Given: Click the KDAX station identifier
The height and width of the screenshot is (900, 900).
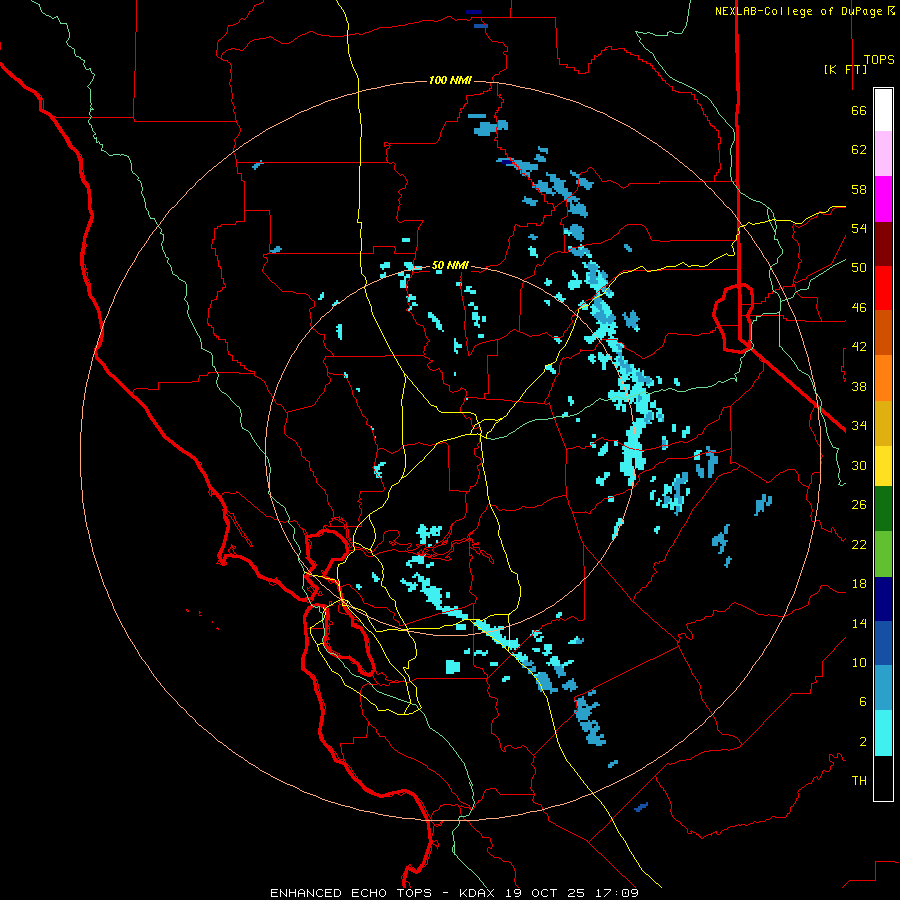Looking at the screenshot, I should [x=479, y=893].
